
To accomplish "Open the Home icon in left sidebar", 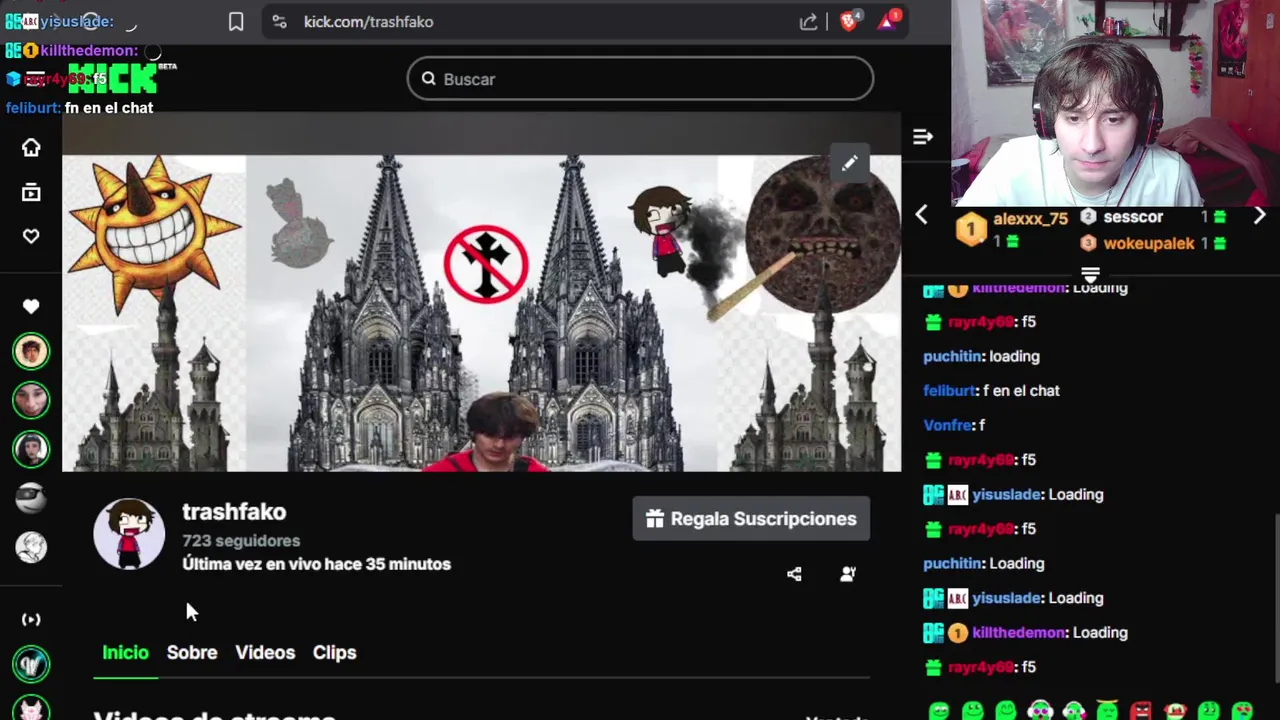I will (31, 148).
